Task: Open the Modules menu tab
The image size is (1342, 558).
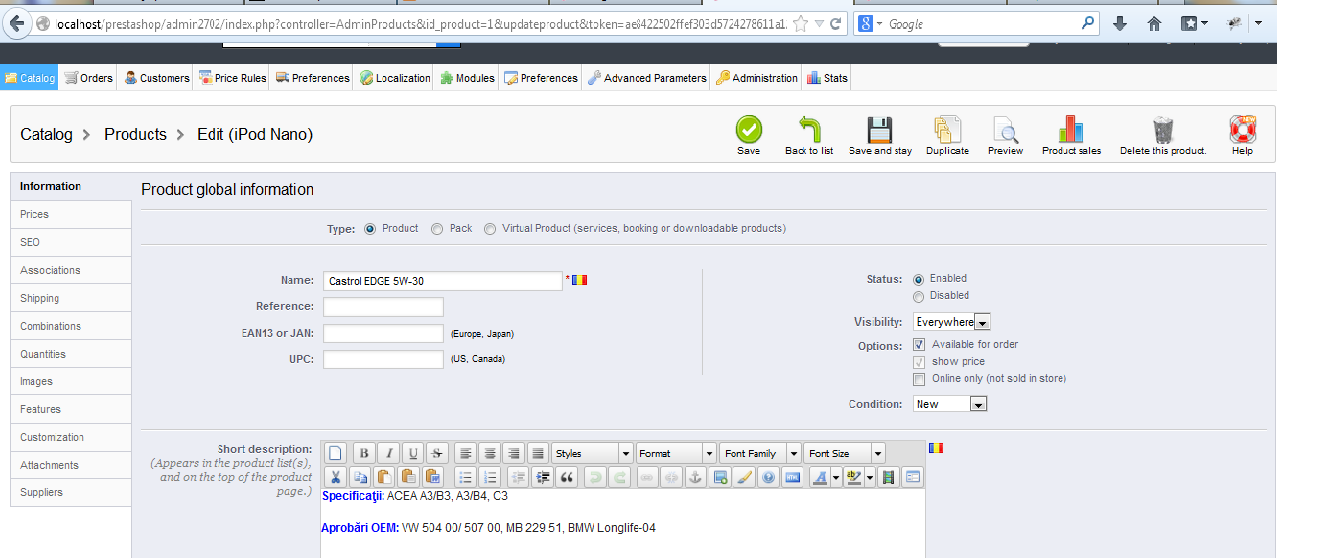Action: (x=467, y=78)
